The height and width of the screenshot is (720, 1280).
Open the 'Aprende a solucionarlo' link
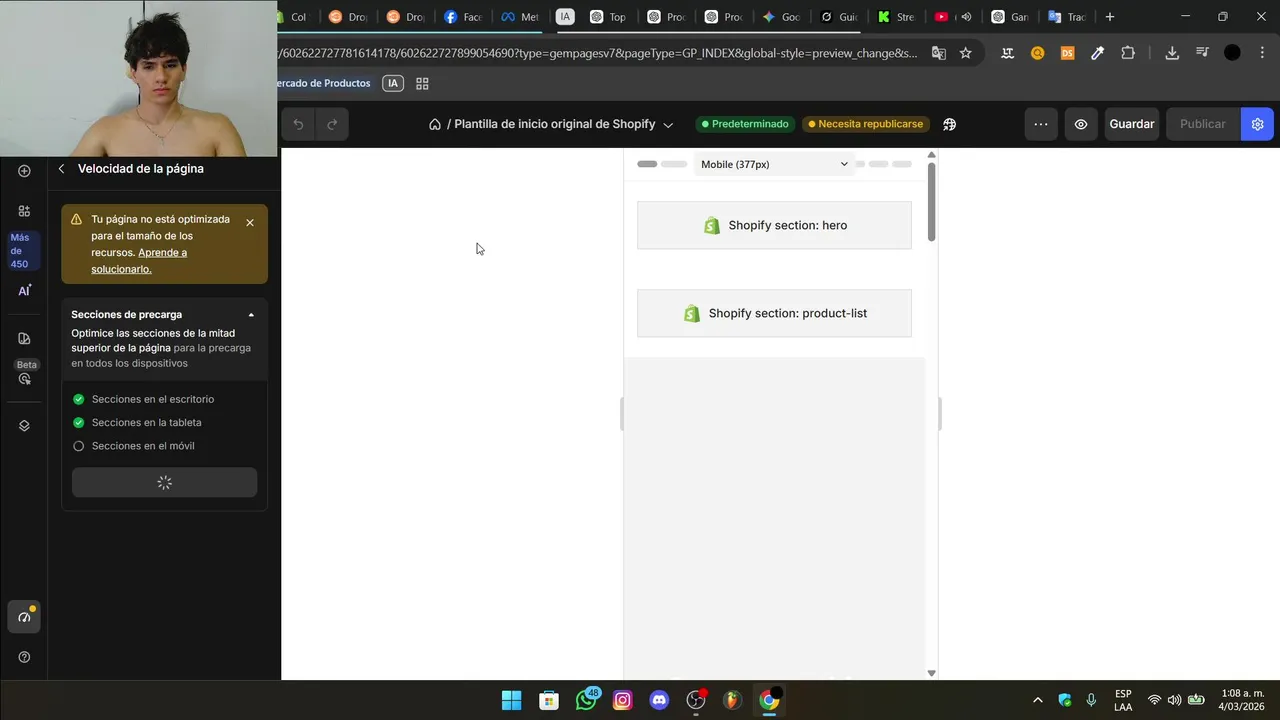[139, 261]
